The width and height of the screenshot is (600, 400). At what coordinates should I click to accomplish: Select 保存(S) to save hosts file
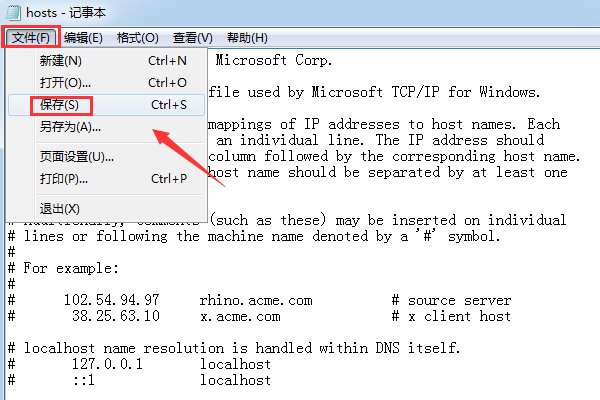106,105
